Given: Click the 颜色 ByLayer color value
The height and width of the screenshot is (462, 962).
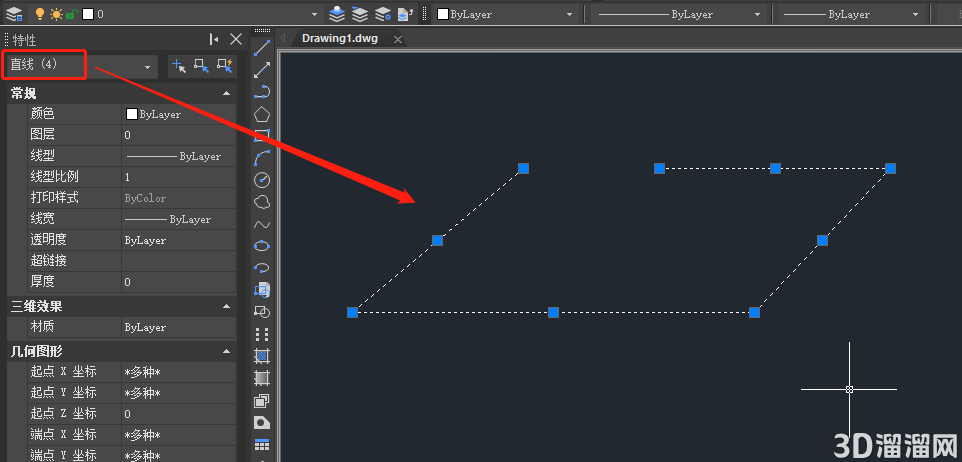Looking at the screenshot, I should (179, 114).
